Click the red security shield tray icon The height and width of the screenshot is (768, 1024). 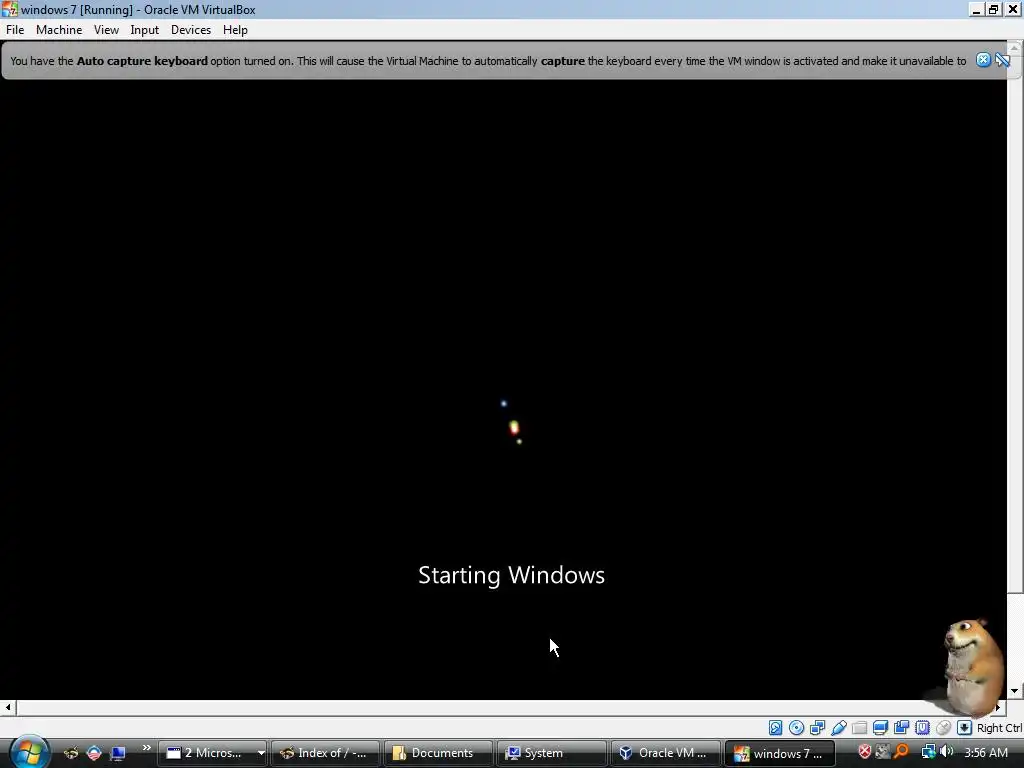[865, 752]
